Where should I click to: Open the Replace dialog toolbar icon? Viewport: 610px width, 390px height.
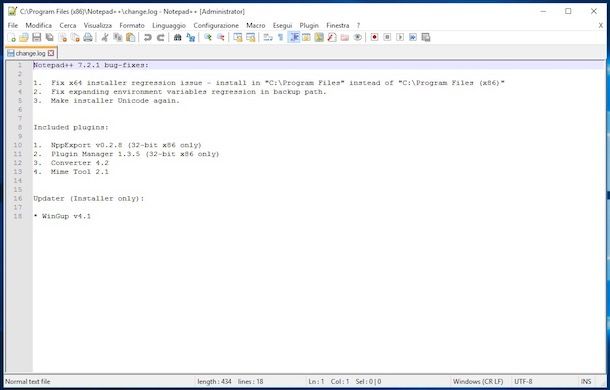(x=191, y=37)
